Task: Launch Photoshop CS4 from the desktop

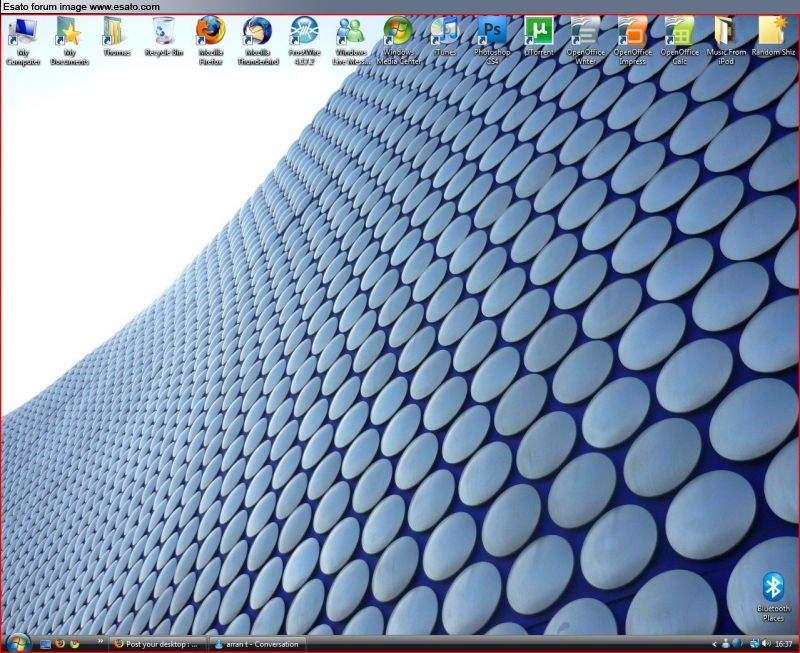Action: (491, 32)
